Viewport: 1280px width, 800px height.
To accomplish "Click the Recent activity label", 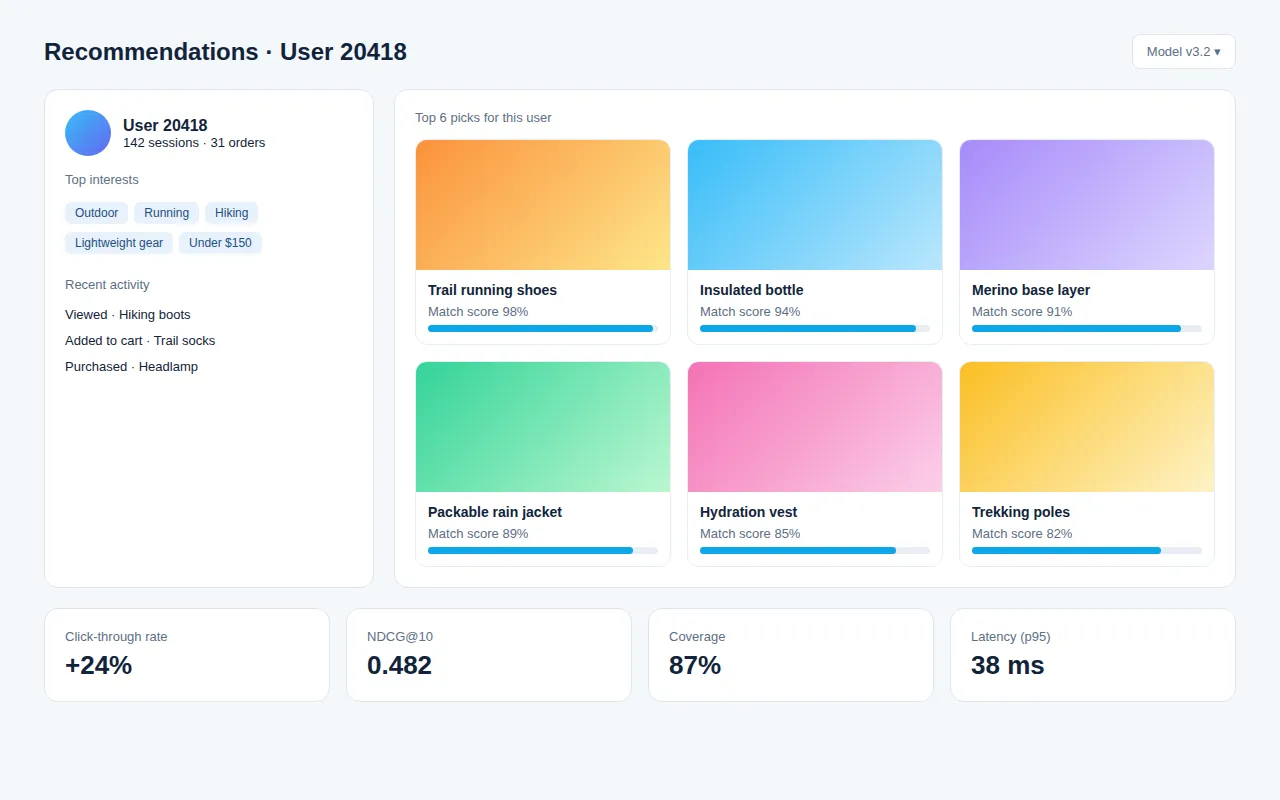I will 107,285.
